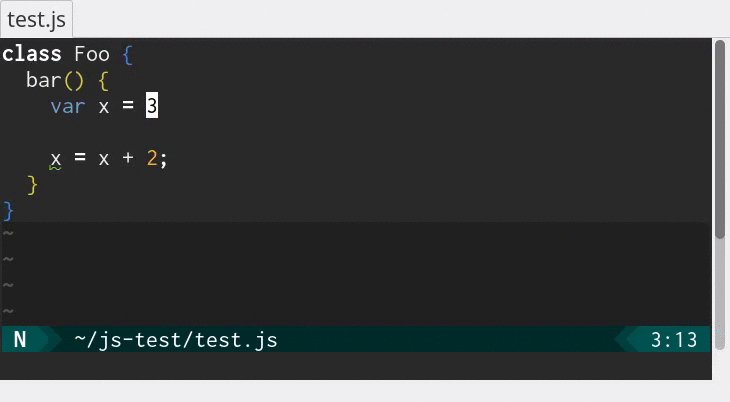Click the empty line four in editor
This screenshot has height=402, width=730.
pyautogui.click(x=300, y=132)
